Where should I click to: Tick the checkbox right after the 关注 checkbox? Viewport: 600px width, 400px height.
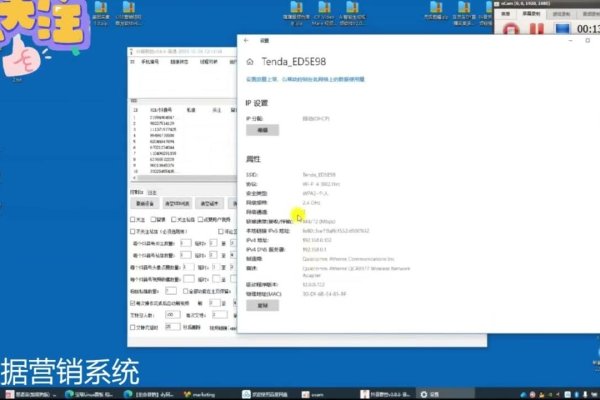[x=153, y=219]
